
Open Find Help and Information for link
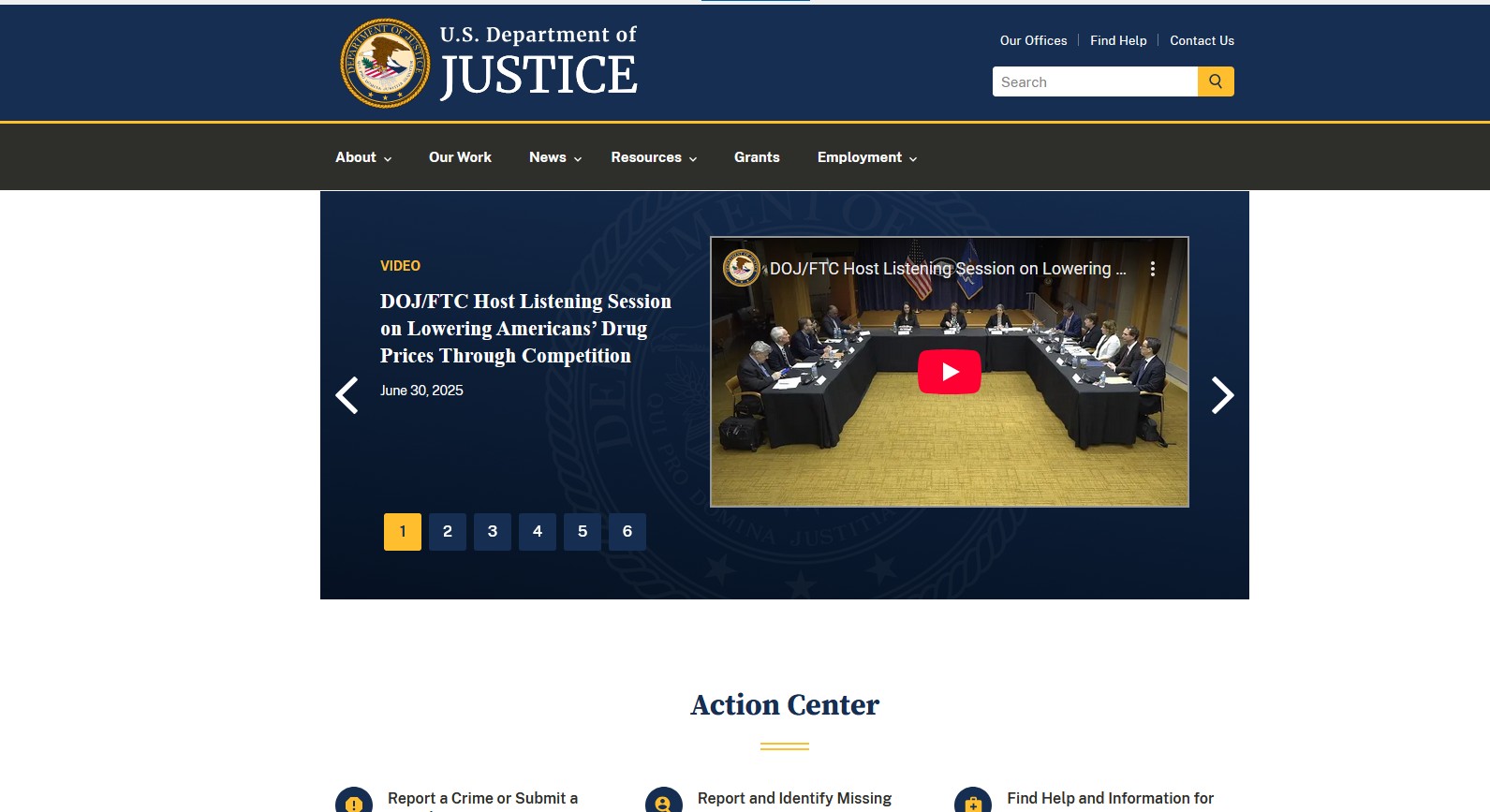pos(1110,799)
